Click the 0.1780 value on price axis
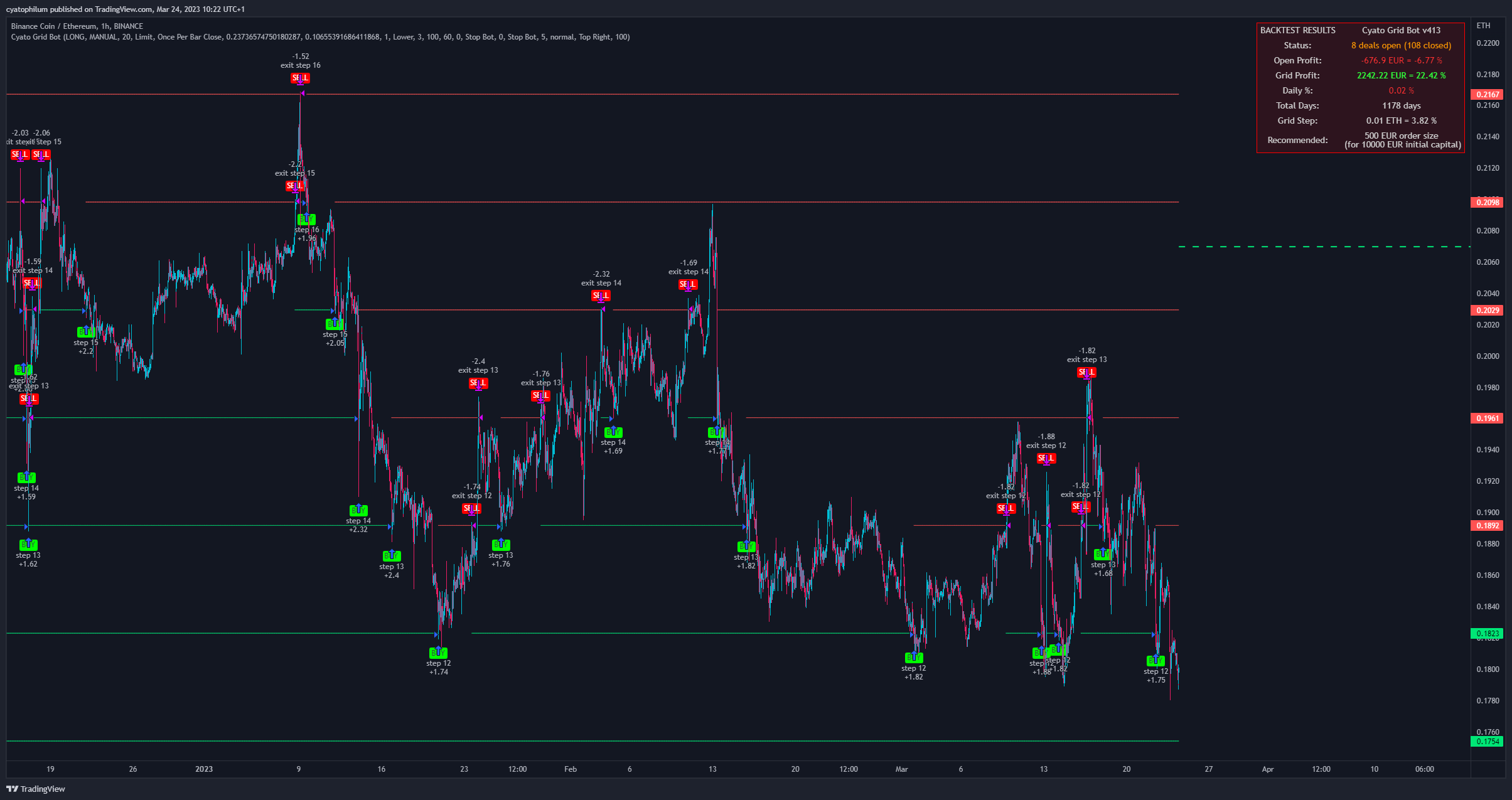Screen dimensions: 1512x800 tap(1488, 700)
